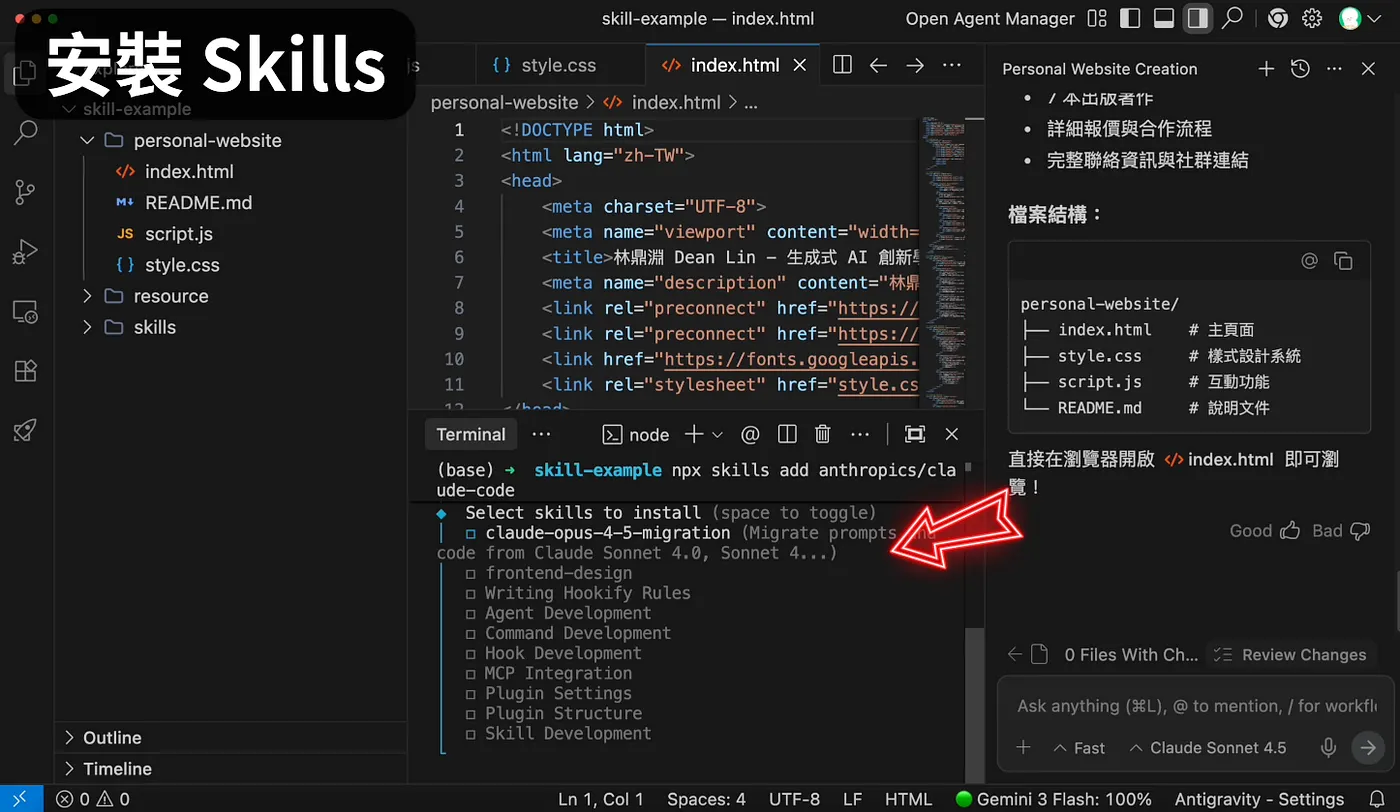Open the Claude Sonnet 4.5 model dropdown
The width and height of the screenshot is (1400, 812).
1208,747
